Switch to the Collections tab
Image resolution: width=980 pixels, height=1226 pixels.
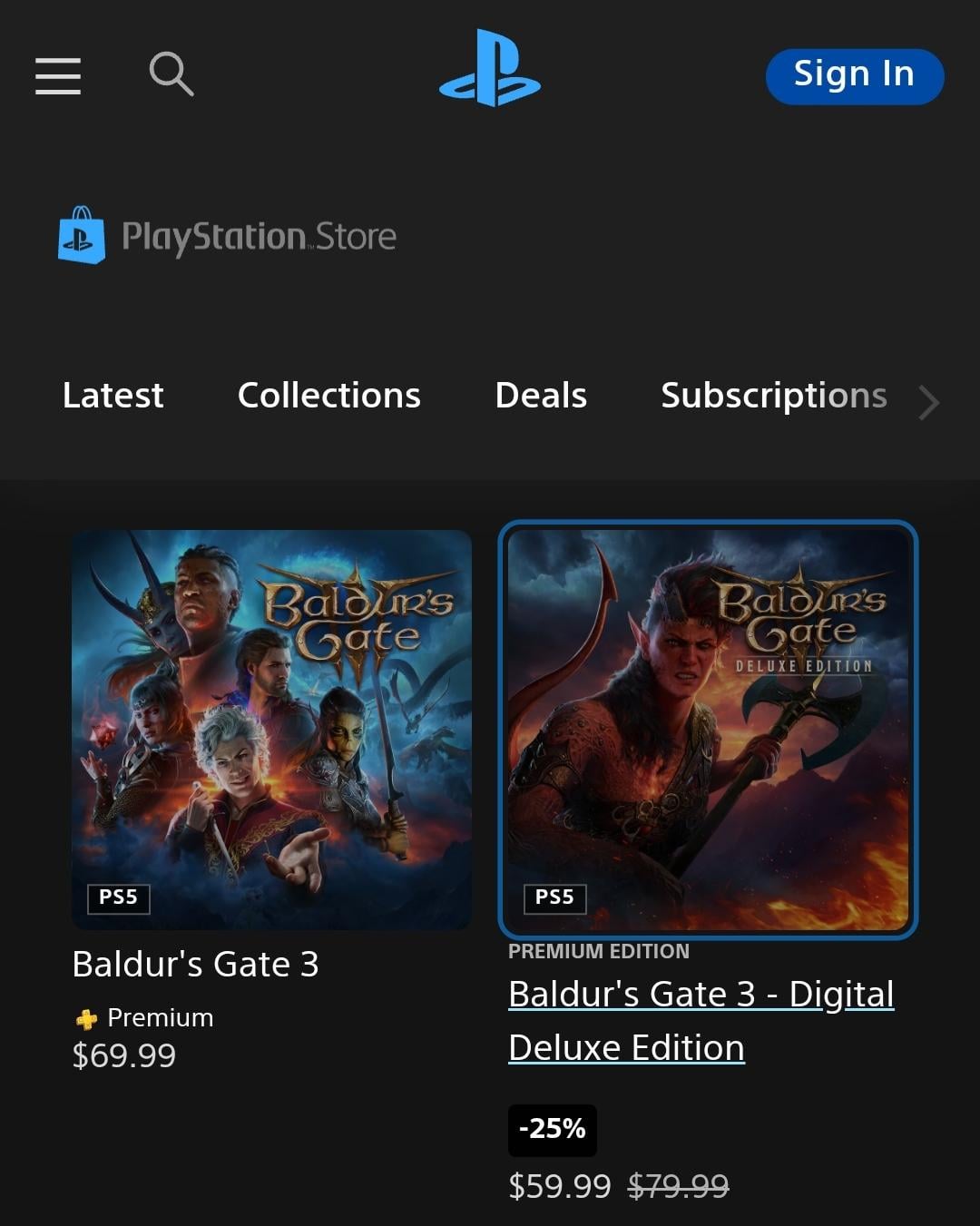pos(328,396)
